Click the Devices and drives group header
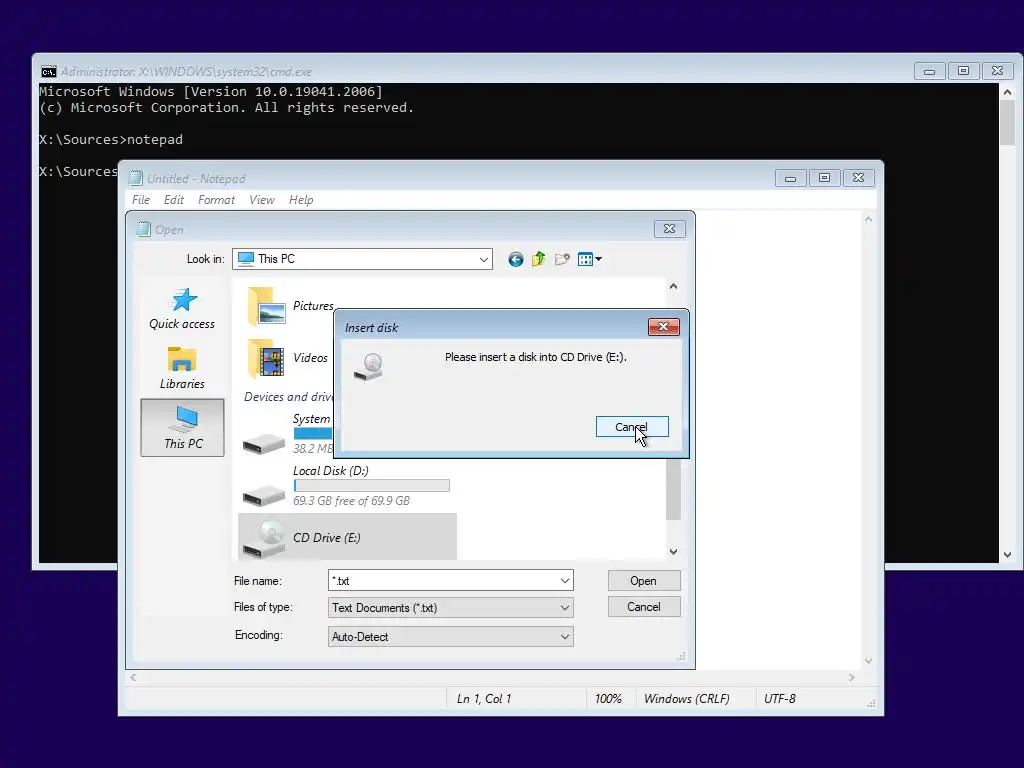 click(x=289, y=396)
